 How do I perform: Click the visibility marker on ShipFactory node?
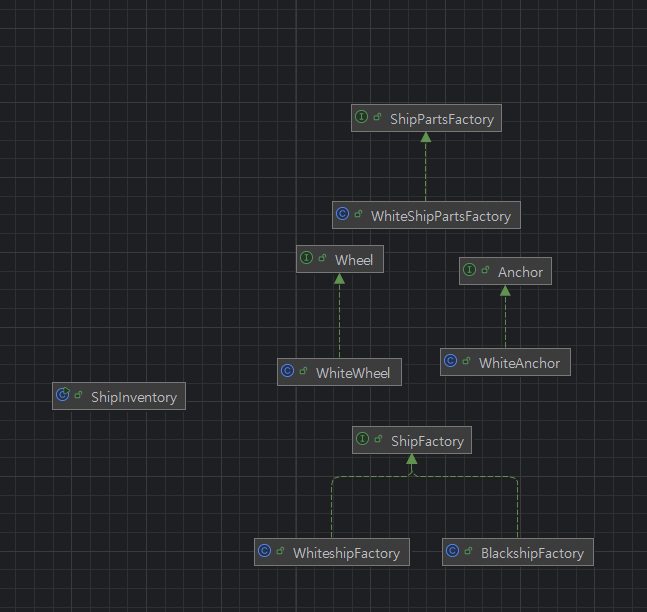[x=379, y=440]
